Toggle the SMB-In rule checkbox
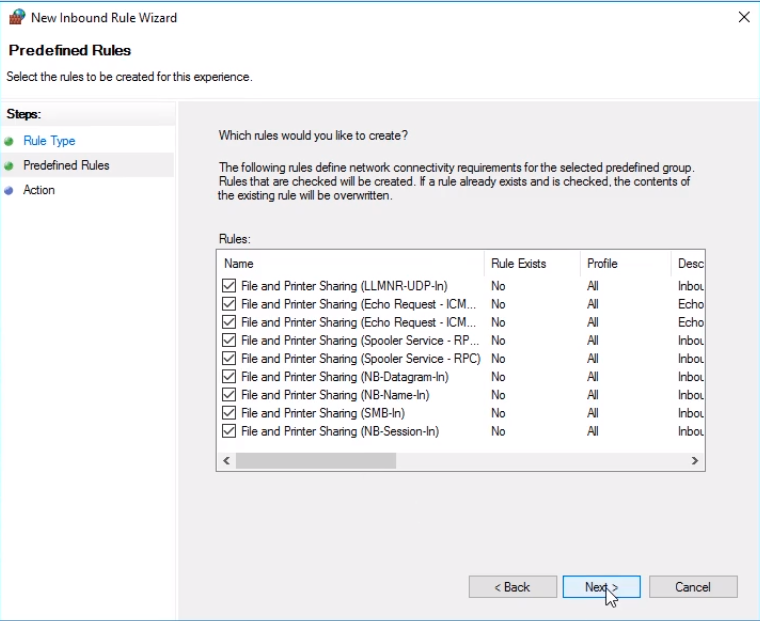This screenshot has width=760, height=621. 229,413
